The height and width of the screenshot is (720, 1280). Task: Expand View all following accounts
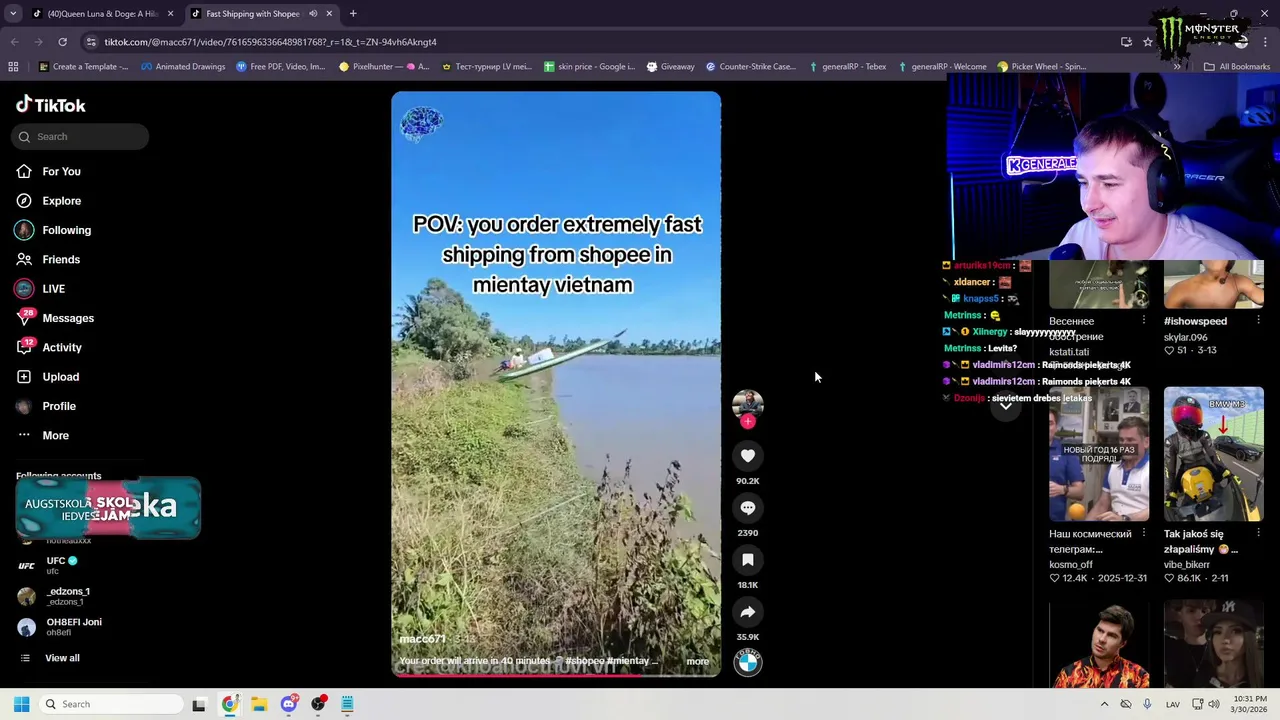62,658
